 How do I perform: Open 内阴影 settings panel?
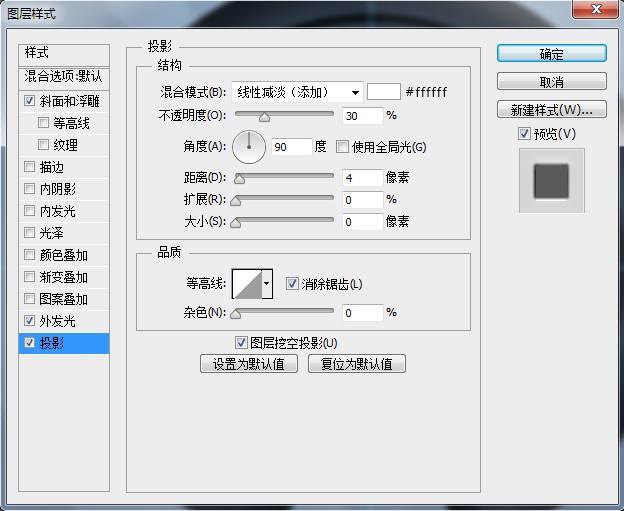pos(57,189)
